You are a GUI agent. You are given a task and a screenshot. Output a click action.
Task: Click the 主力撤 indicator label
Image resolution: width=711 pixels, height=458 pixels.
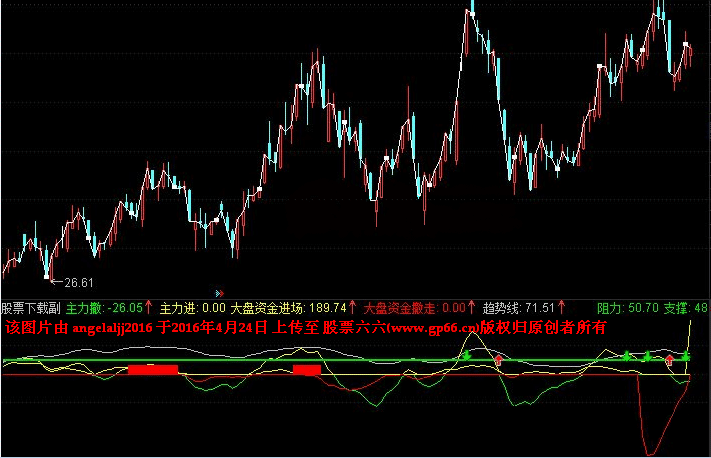point(84,308)
